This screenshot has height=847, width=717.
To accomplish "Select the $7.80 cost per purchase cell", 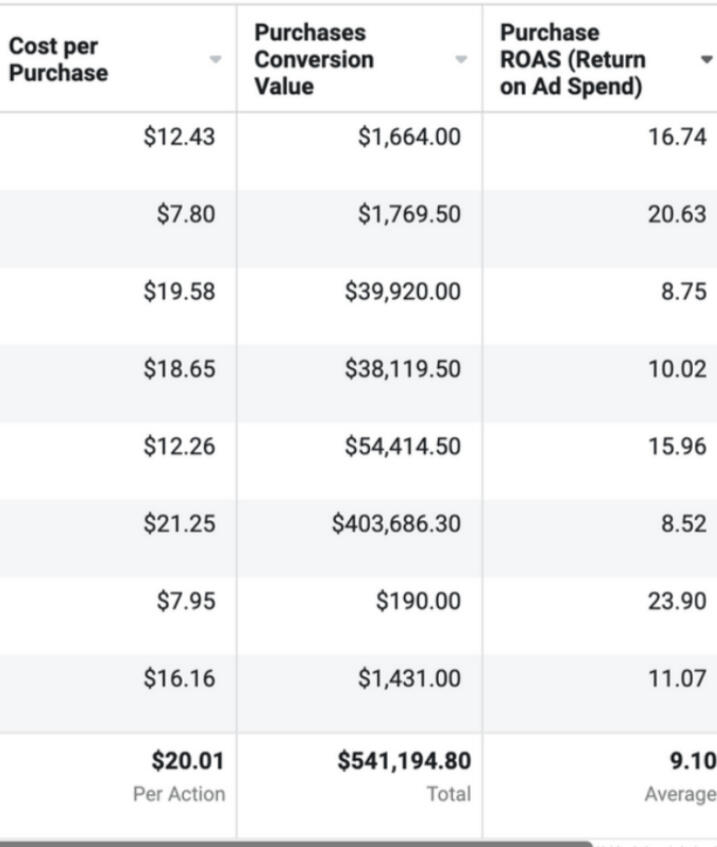I will [x=185, y=214].
